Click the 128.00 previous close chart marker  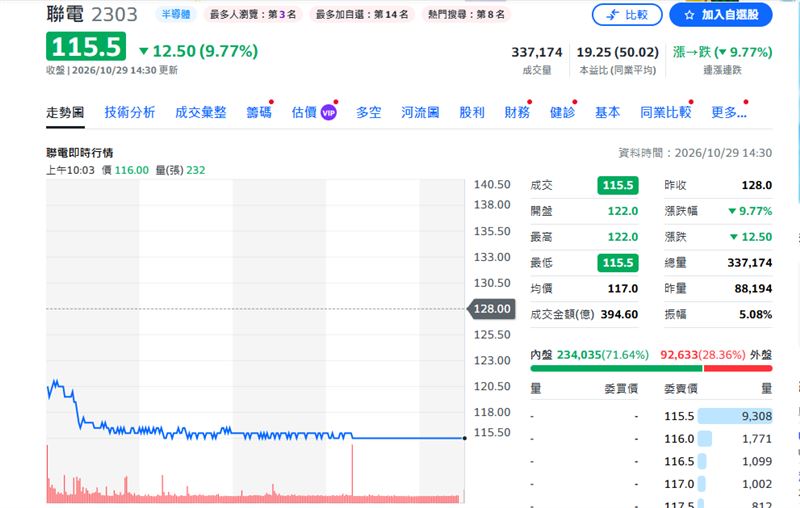tap(492, 309)
